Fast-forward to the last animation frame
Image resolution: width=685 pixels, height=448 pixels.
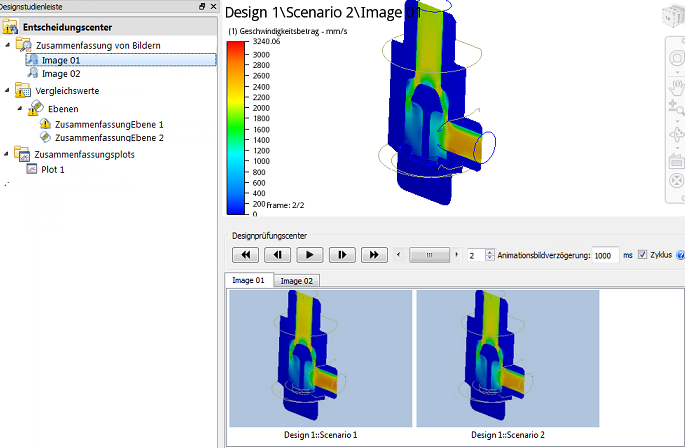pyautogui.click(x=374, y=255)
